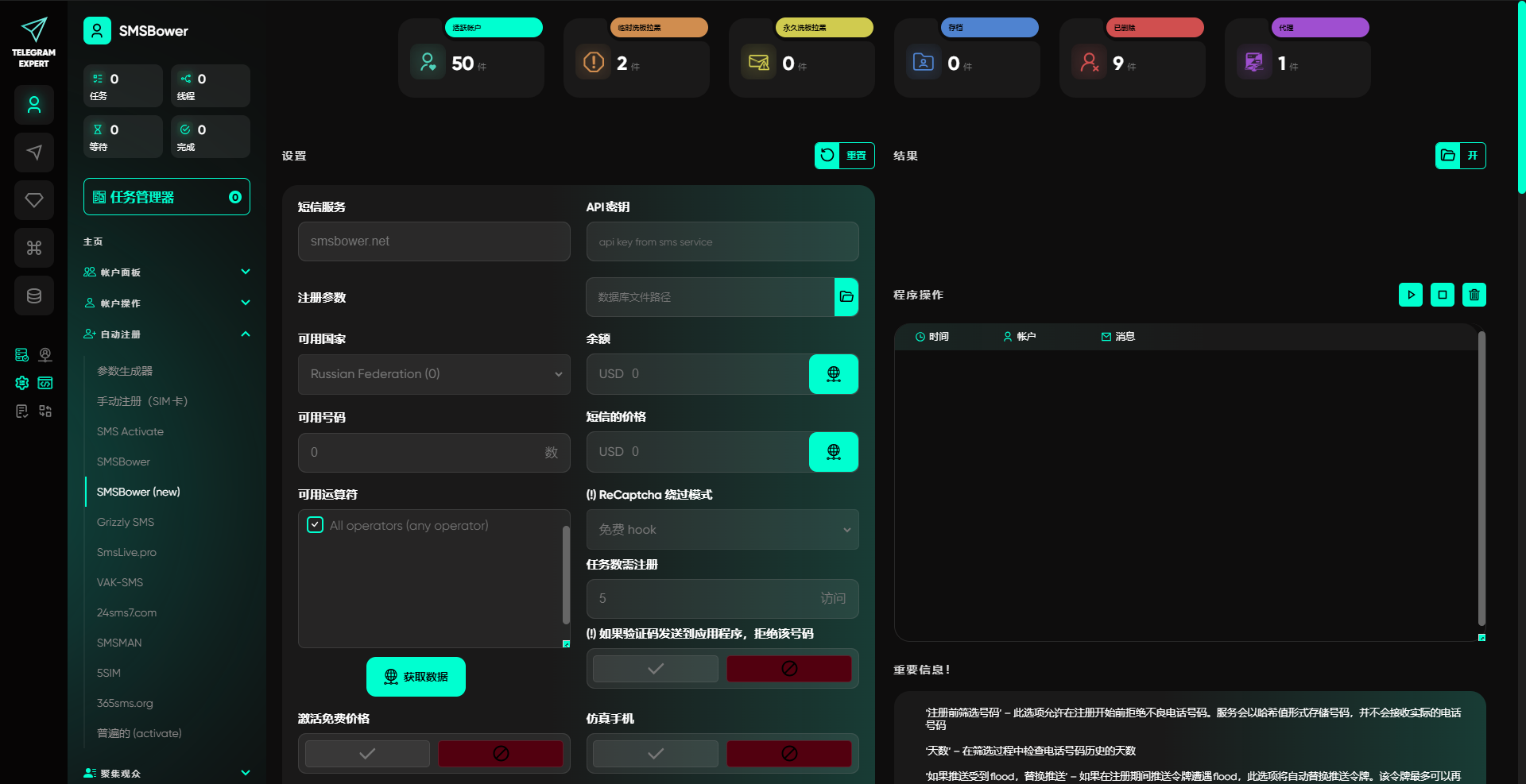
Task: Disable the free price activation (激活免费价格) option
Action: [501, 754]
